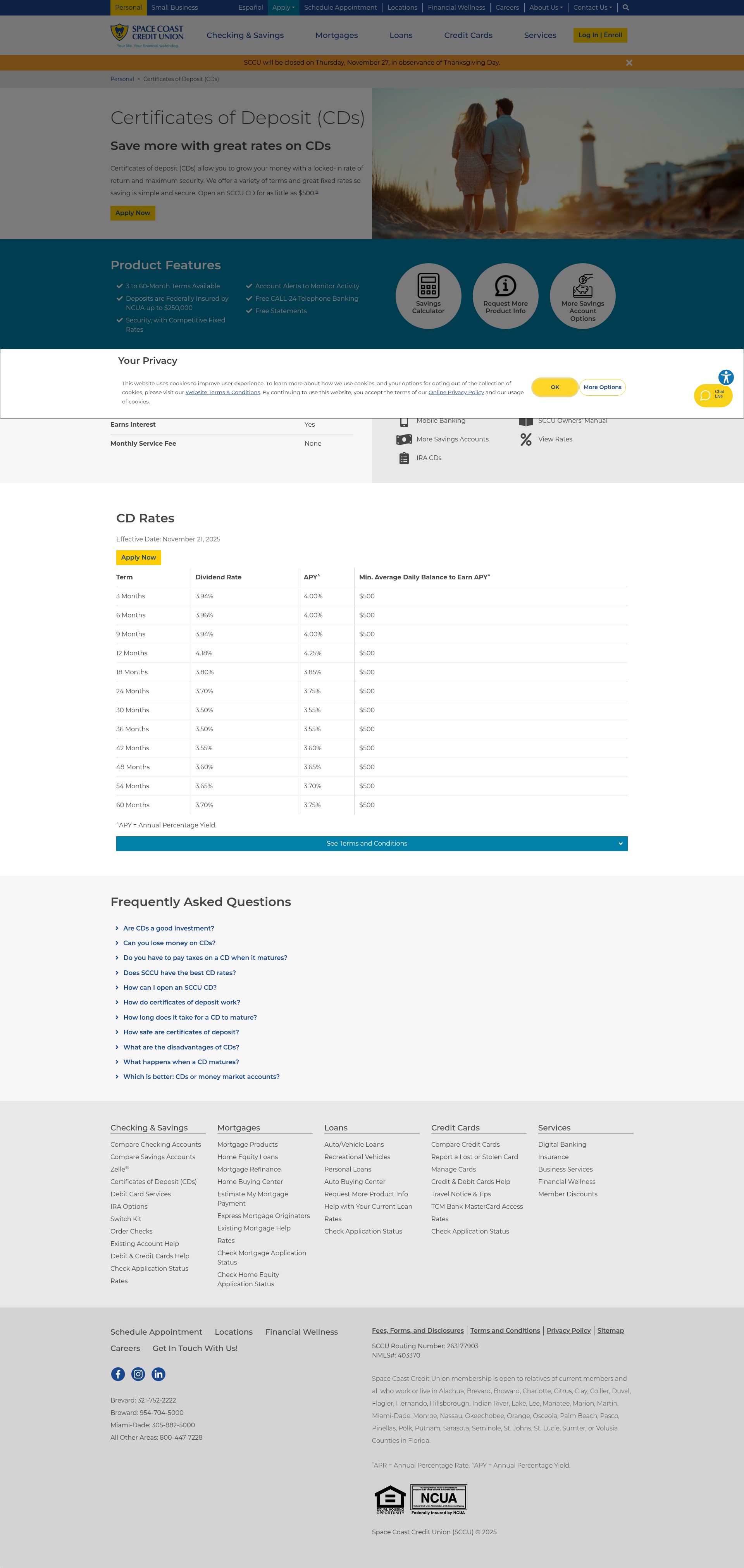Click Apply Now above the CD Rates table
Image resolution: width=744 pixels, height=1568 pixels.
point(138,558)
